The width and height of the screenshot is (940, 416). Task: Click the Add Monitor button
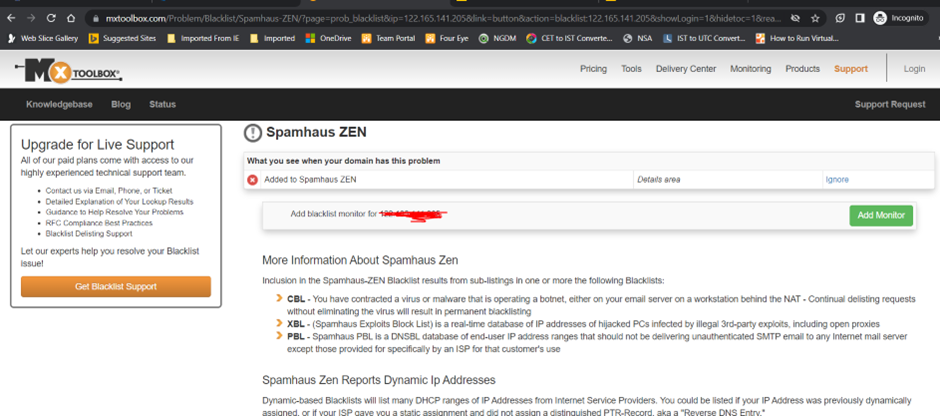pyautogui.click(x=881, y=215)
